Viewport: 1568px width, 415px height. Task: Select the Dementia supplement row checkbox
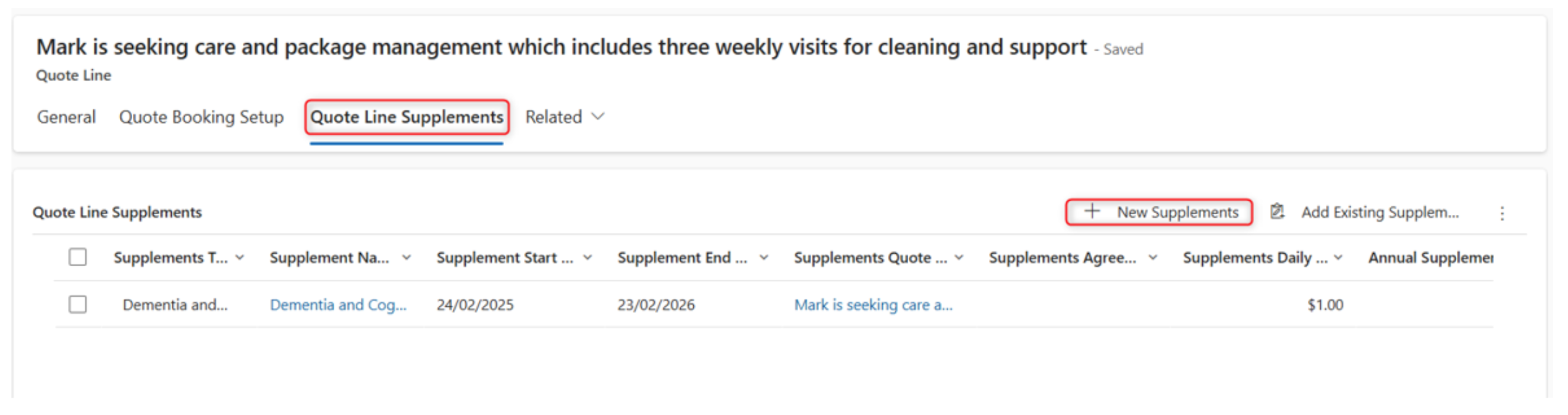pos(78,304)
